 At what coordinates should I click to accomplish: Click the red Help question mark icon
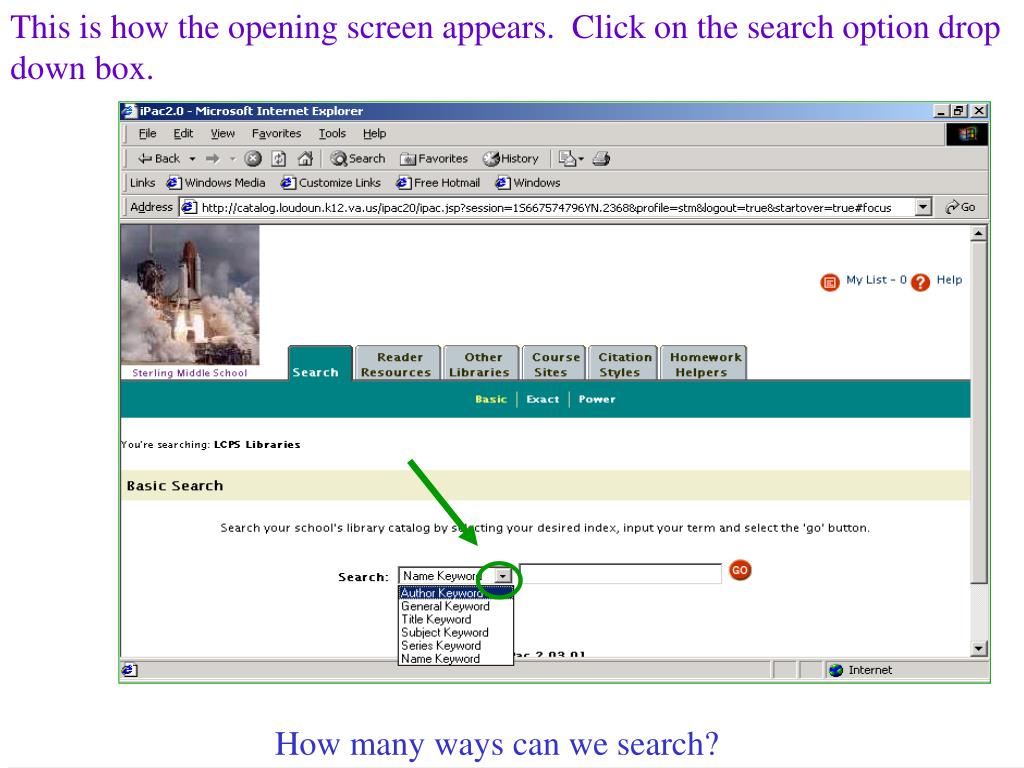coord(920,282)
